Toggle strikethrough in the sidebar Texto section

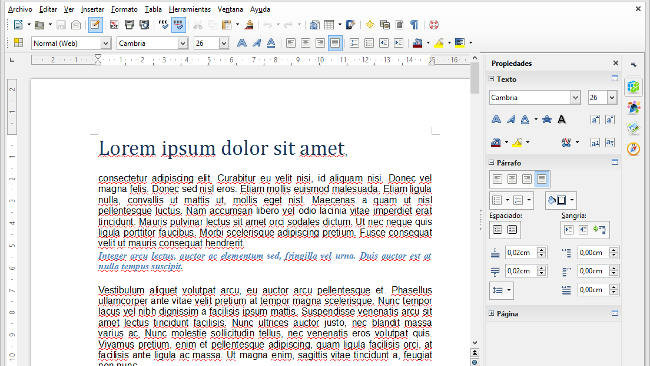pyautogui.click(x=547, y=120)
